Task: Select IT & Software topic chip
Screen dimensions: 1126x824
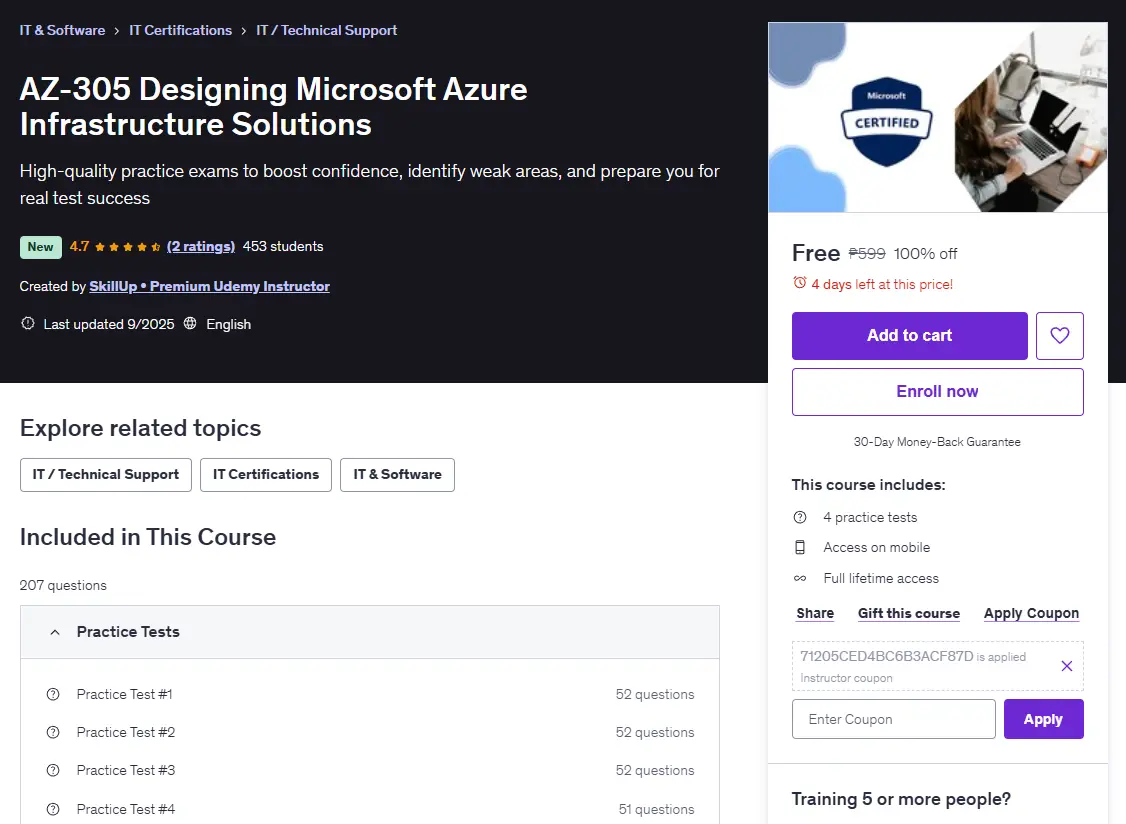Action: click(x=397, y=475)
